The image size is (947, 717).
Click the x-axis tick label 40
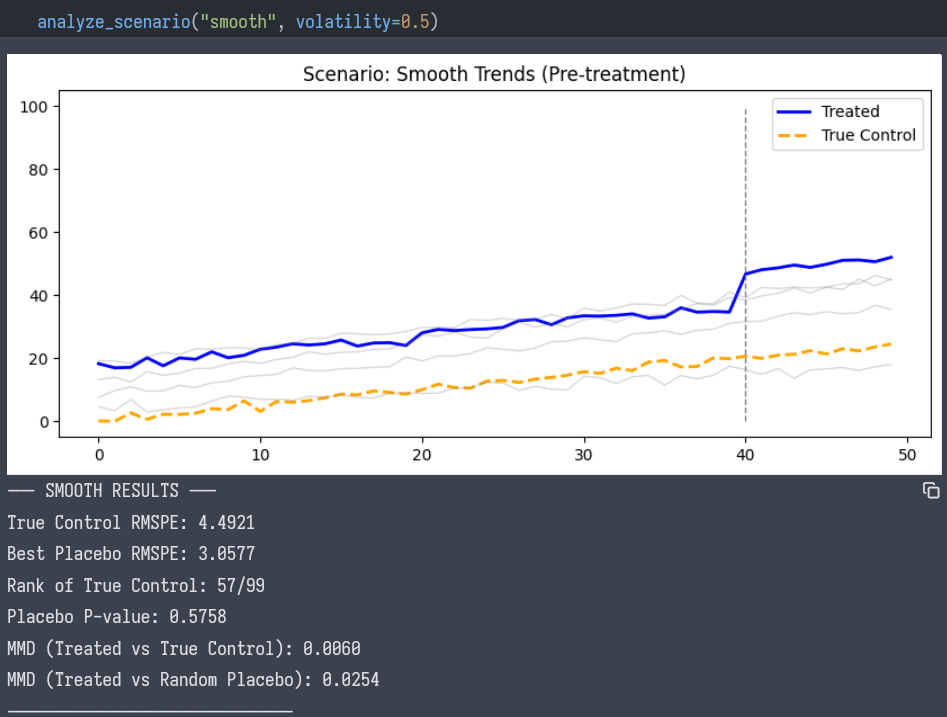point(745,453)
